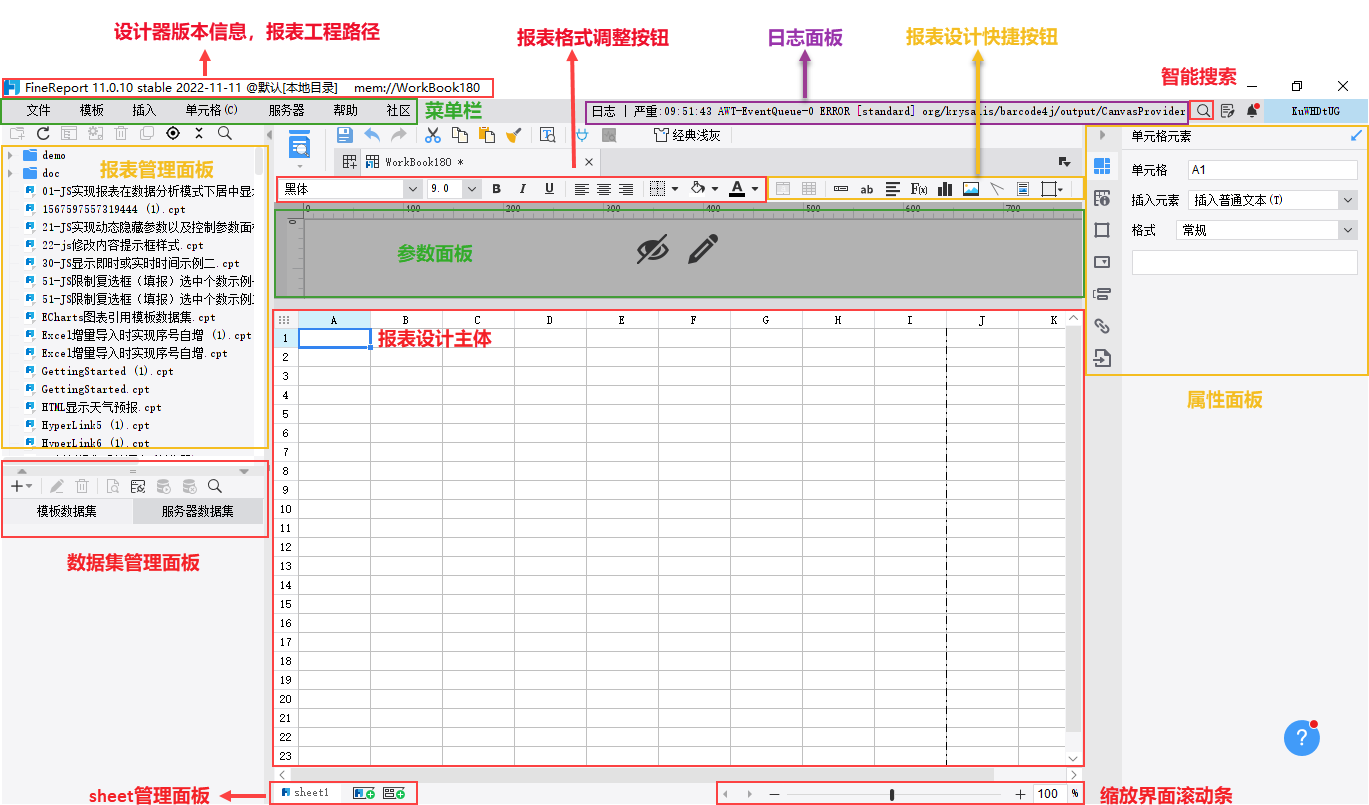Image resolution: width=1369 pixels, height=805 pixels.
Task: Add a new cpt sheet at the bottom
Action: (x=364, y=793)
